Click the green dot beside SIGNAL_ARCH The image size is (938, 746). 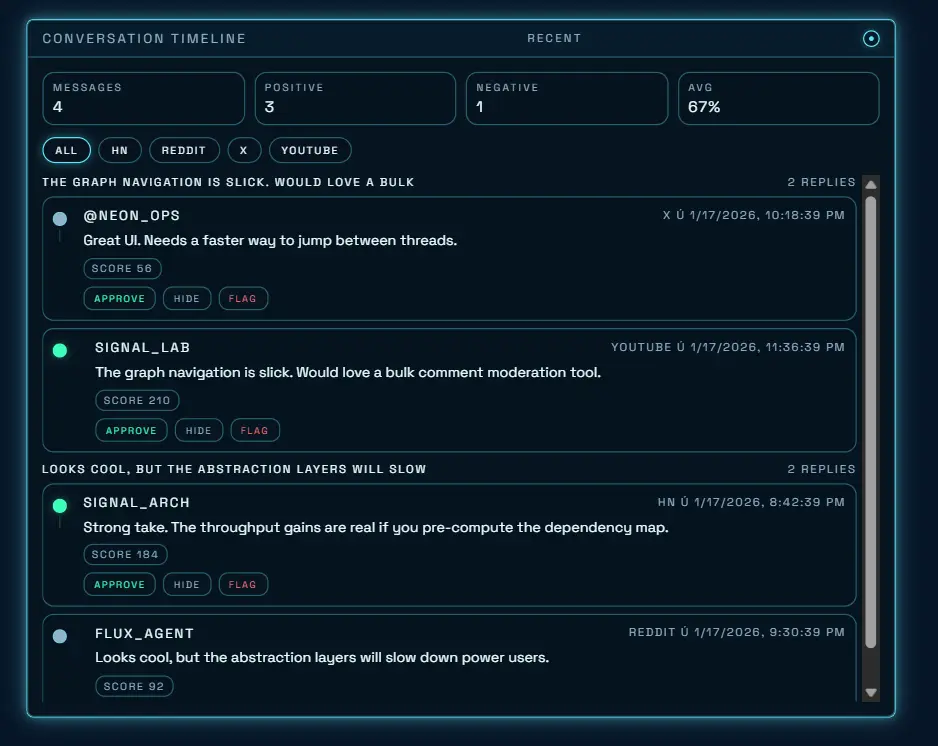pyautogui.click(x=60, y=505)
